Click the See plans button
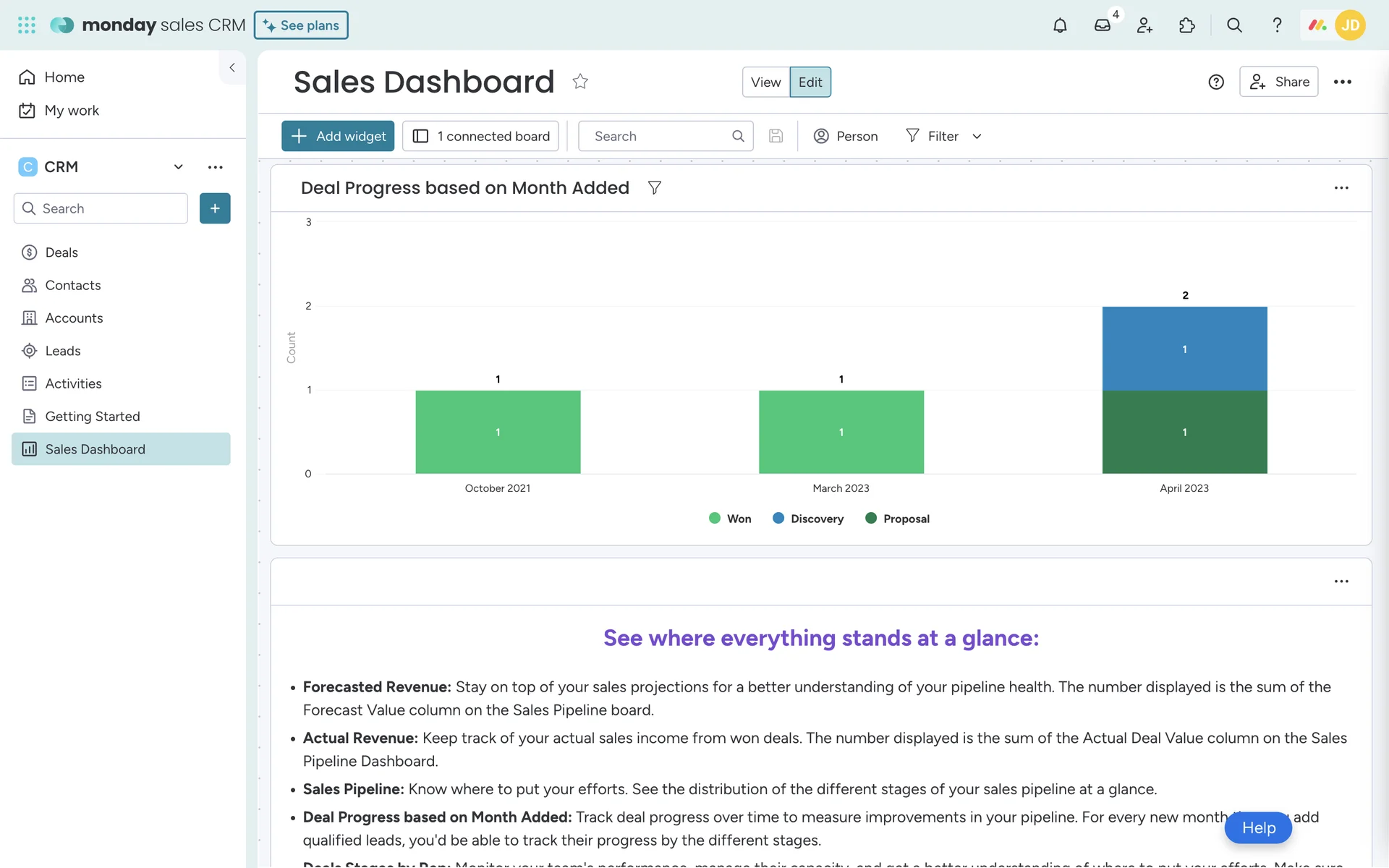This screenshot has height=868, width=1389. [x=301, y=25]
